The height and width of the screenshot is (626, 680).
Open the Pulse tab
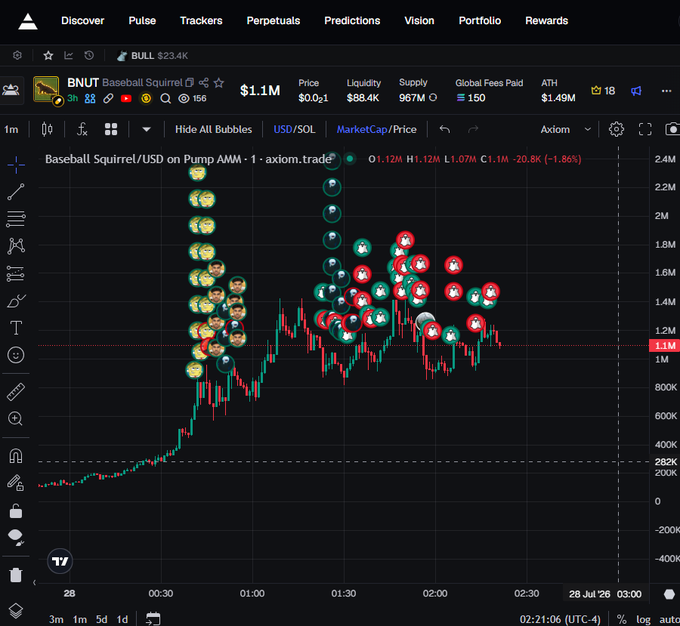pyautogui.click(x=142, y=21)
